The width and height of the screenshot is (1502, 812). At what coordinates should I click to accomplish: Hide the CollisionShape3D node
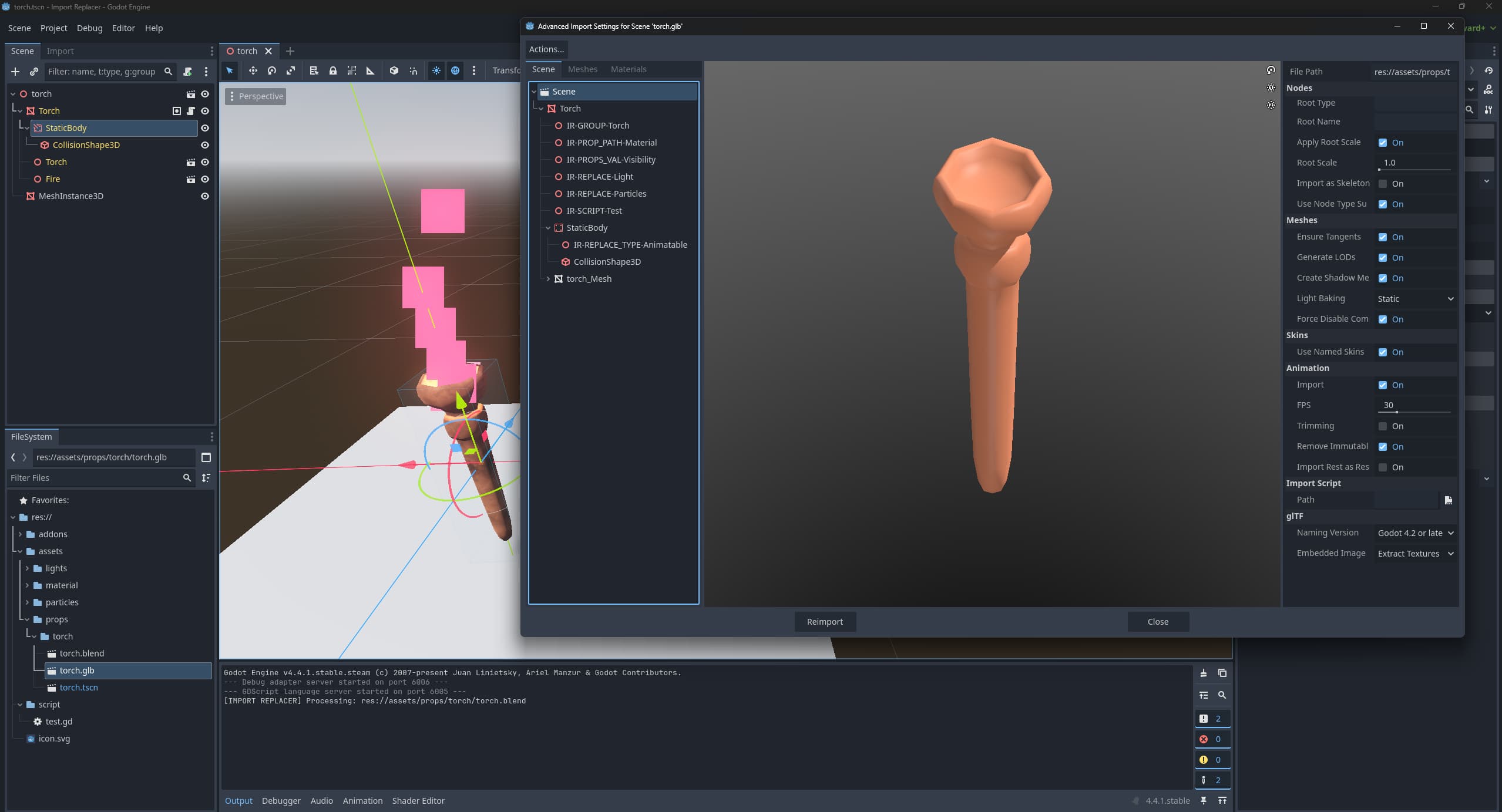pyautogui.click(x=205, y=145)
